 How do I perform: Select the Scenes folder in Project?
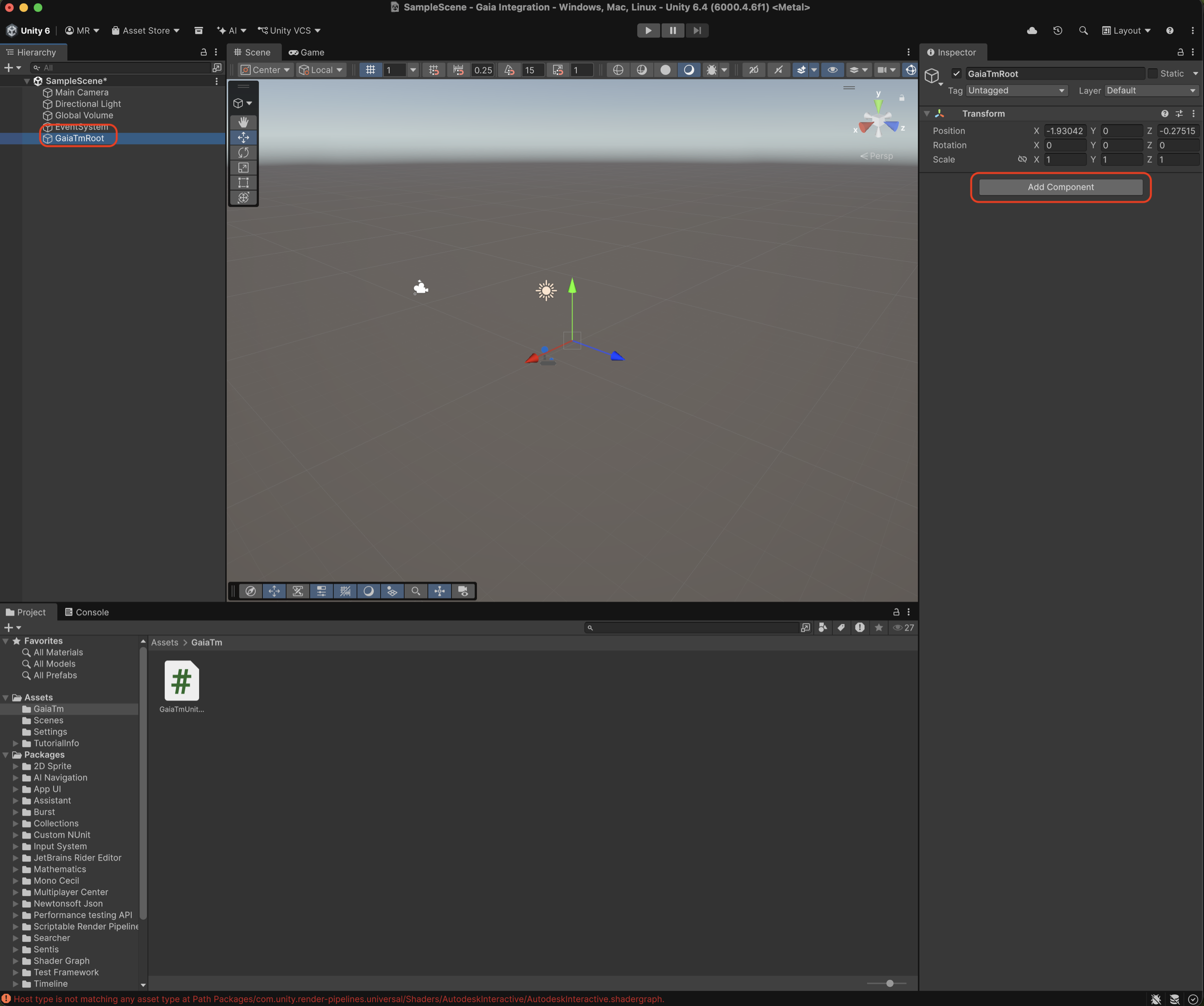(x=48, y=721)
